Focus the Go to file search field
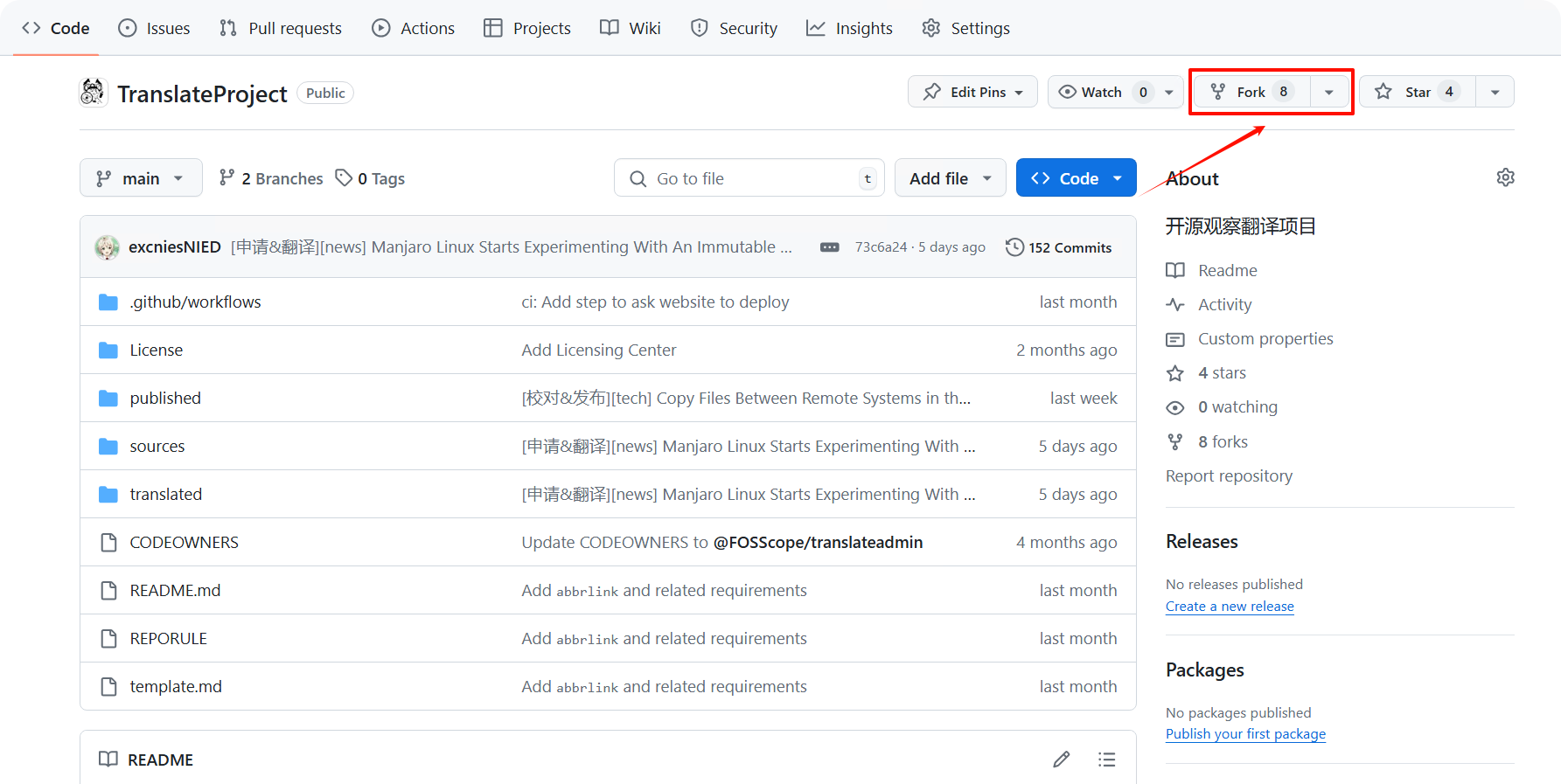 tap(749, 178)
